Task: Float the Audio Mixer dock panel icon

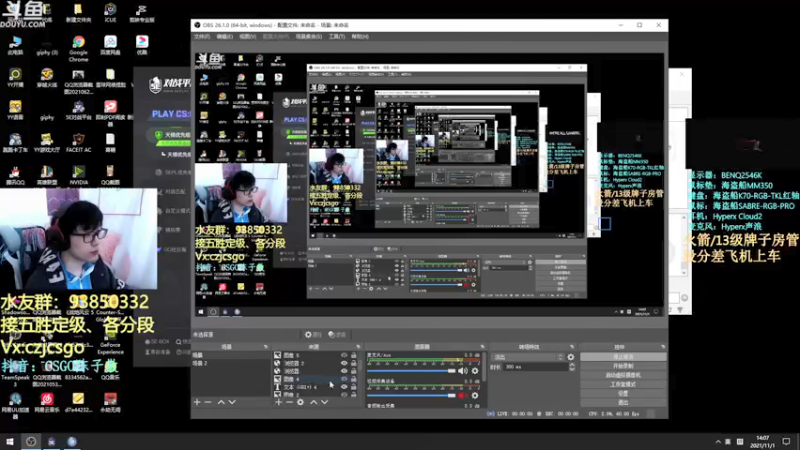Action: 482,347
